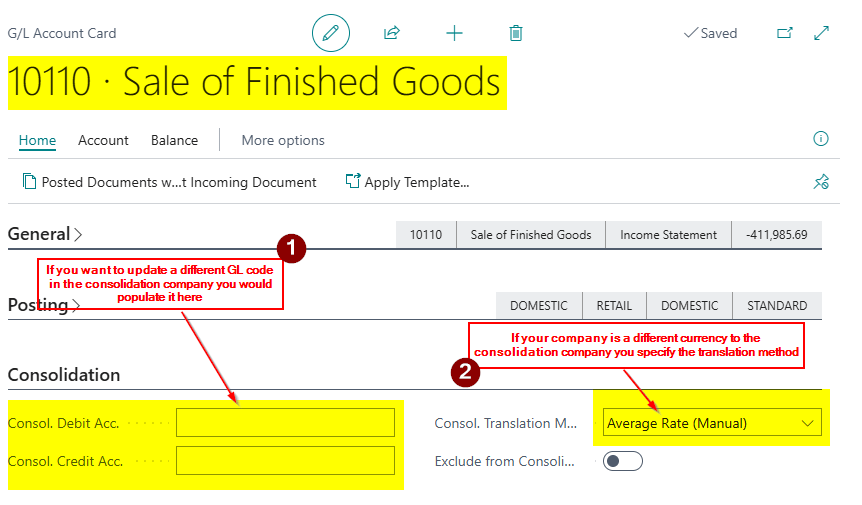Viewport: 862px width, 505px height.
Task: Switch to the Account tab
Action: [x=103, y=140]
